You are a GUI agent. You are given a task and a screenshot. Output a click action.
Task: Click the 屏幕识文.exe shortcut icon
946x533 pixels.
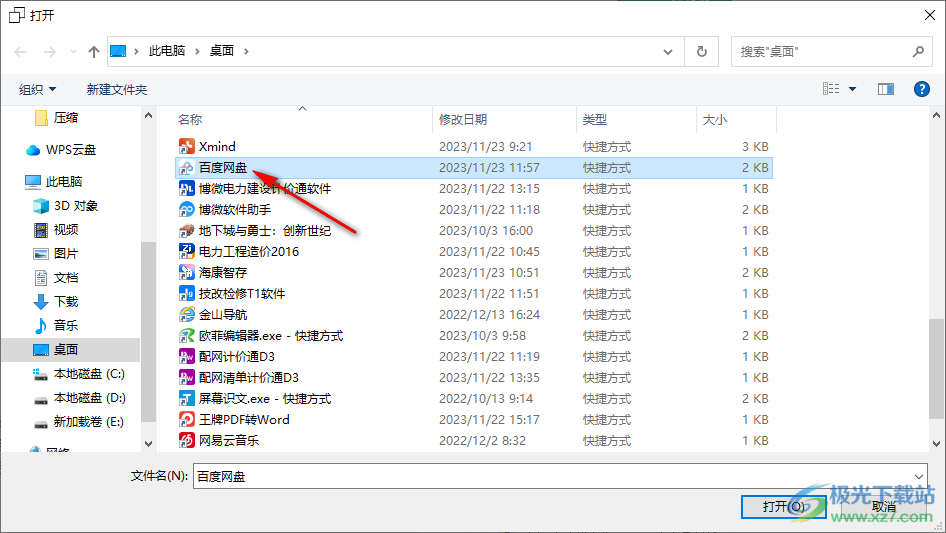coord(186,398)
